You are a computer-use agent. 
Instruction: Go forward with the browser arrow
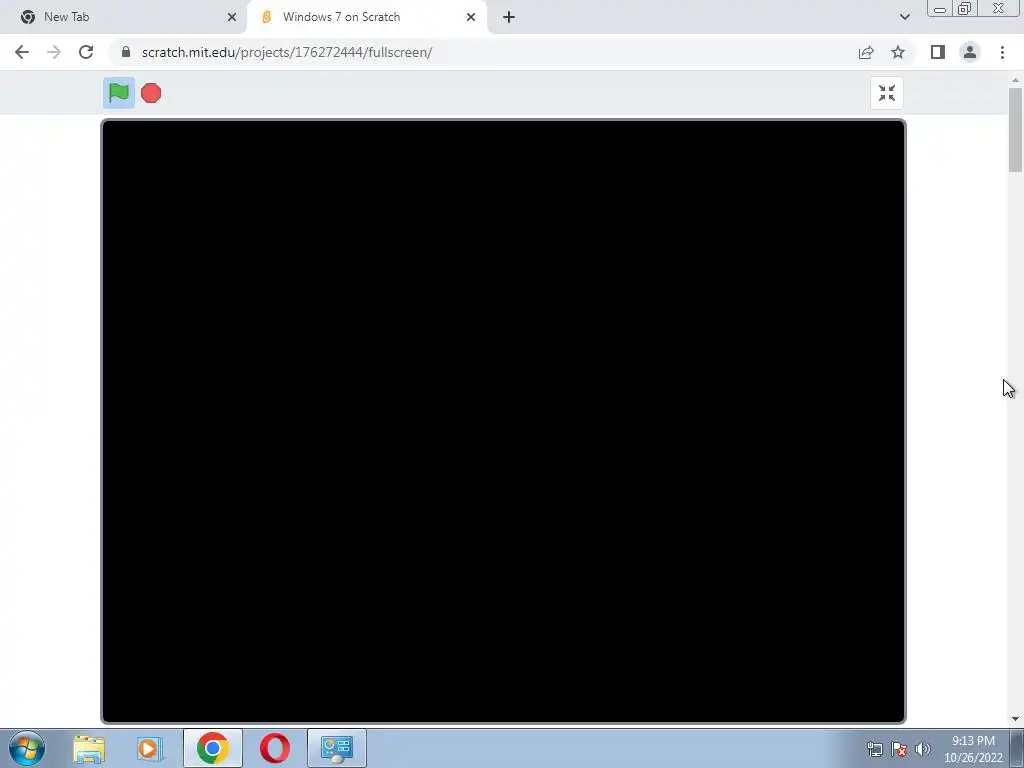pyautogui.click(x=54, y=52)
